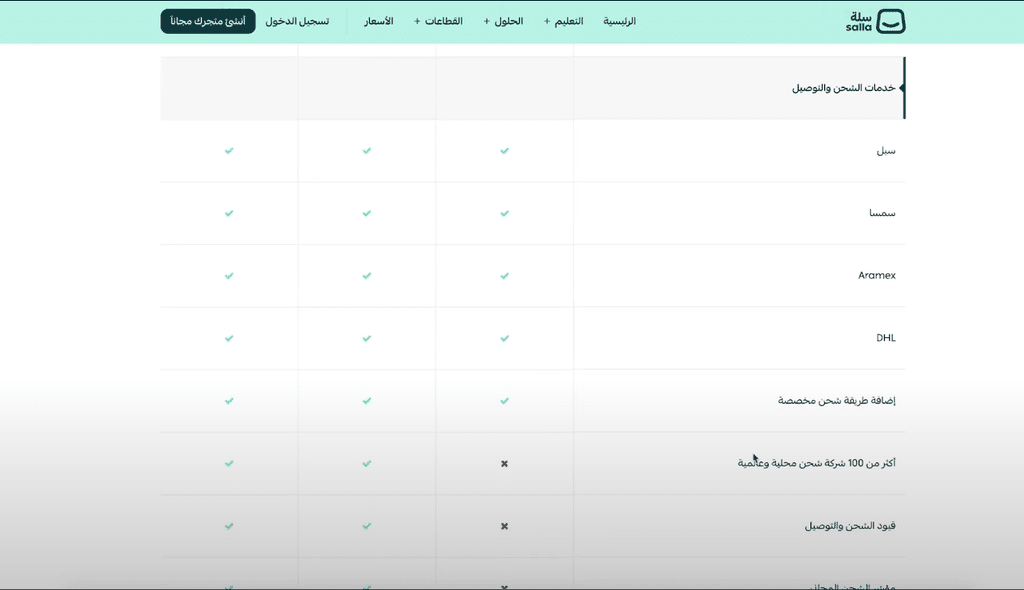This screenshot has height=590, width=1024.
Task: Click the تسجيل الدخول login link
Action: 297,22
